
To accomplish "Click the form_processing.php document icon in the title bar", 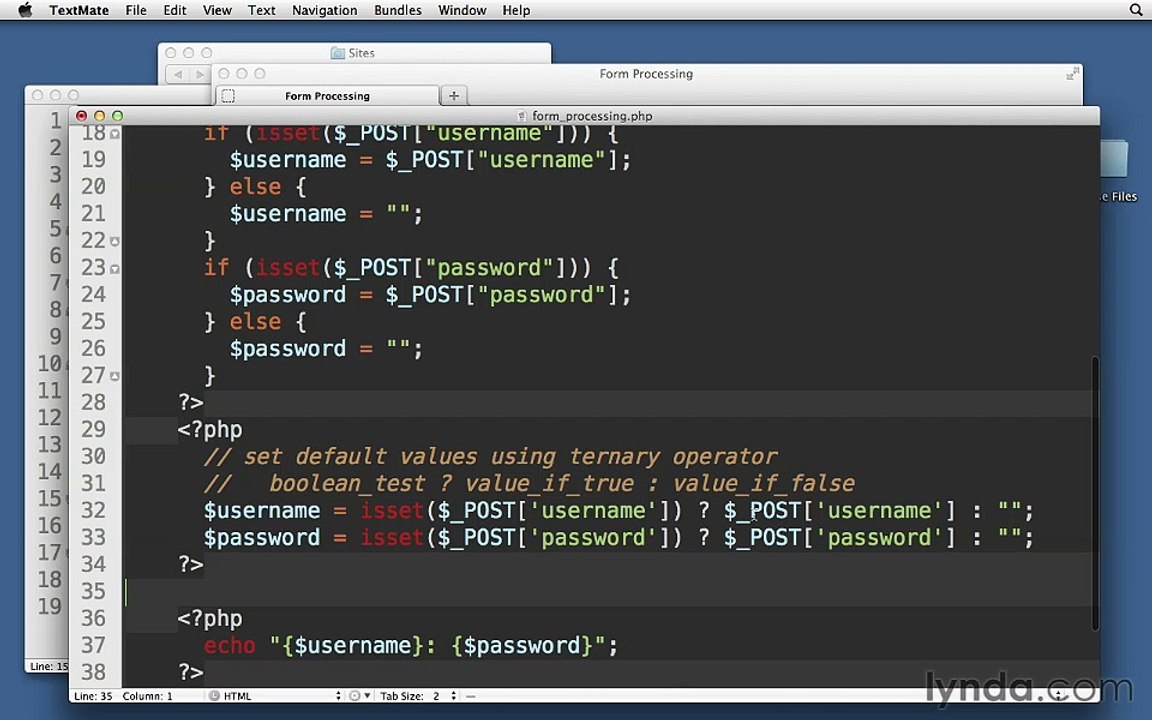I will pyautogui.click(x=522, y=116).
